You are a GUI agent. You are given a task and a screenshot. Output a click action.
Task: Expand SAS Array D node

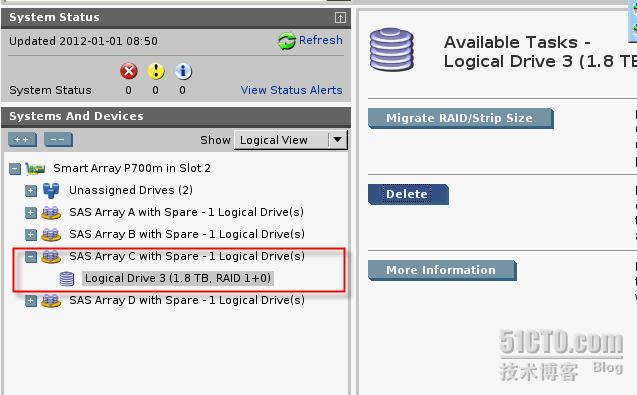[31, 301]
